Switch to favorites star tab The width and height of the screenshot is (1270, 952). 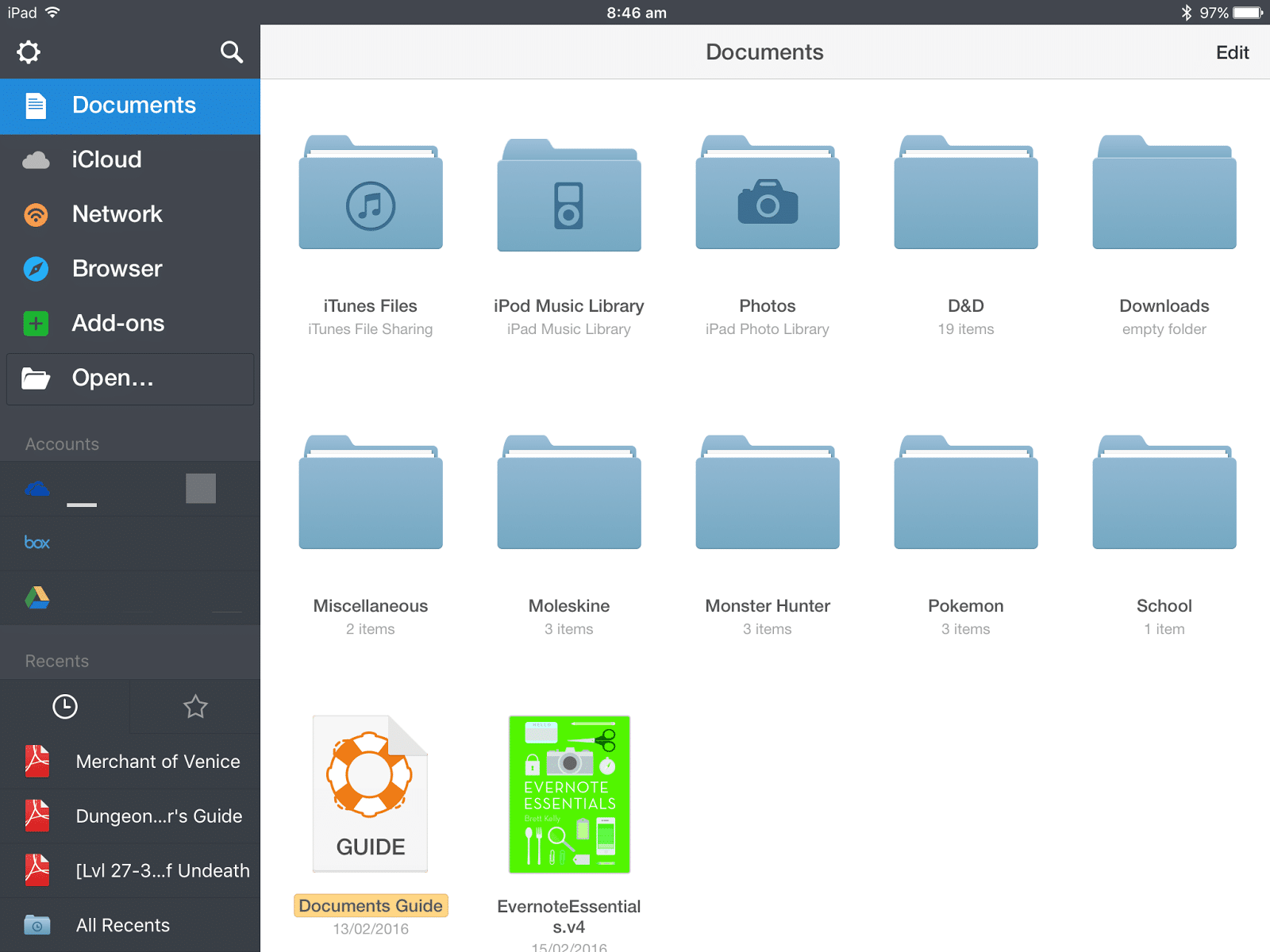(195, 706)
